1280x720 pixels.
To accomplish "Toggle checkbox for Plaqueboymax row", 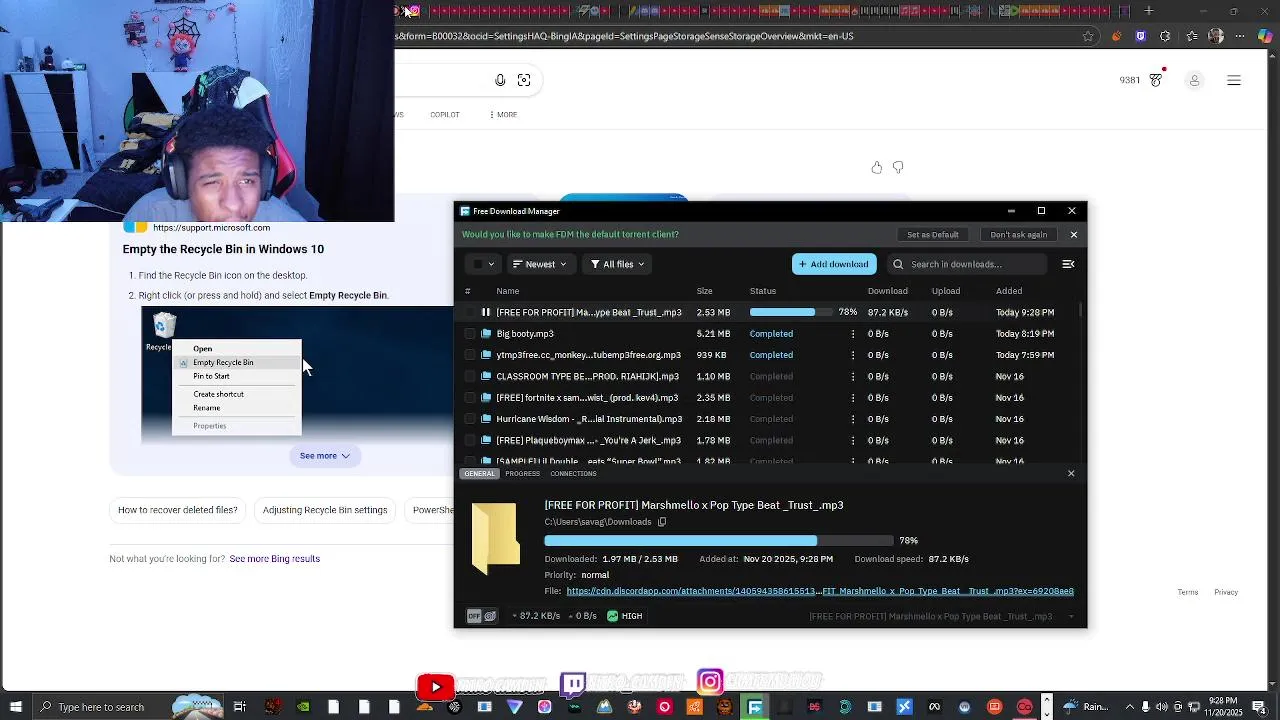I will [x=471, y=440].
